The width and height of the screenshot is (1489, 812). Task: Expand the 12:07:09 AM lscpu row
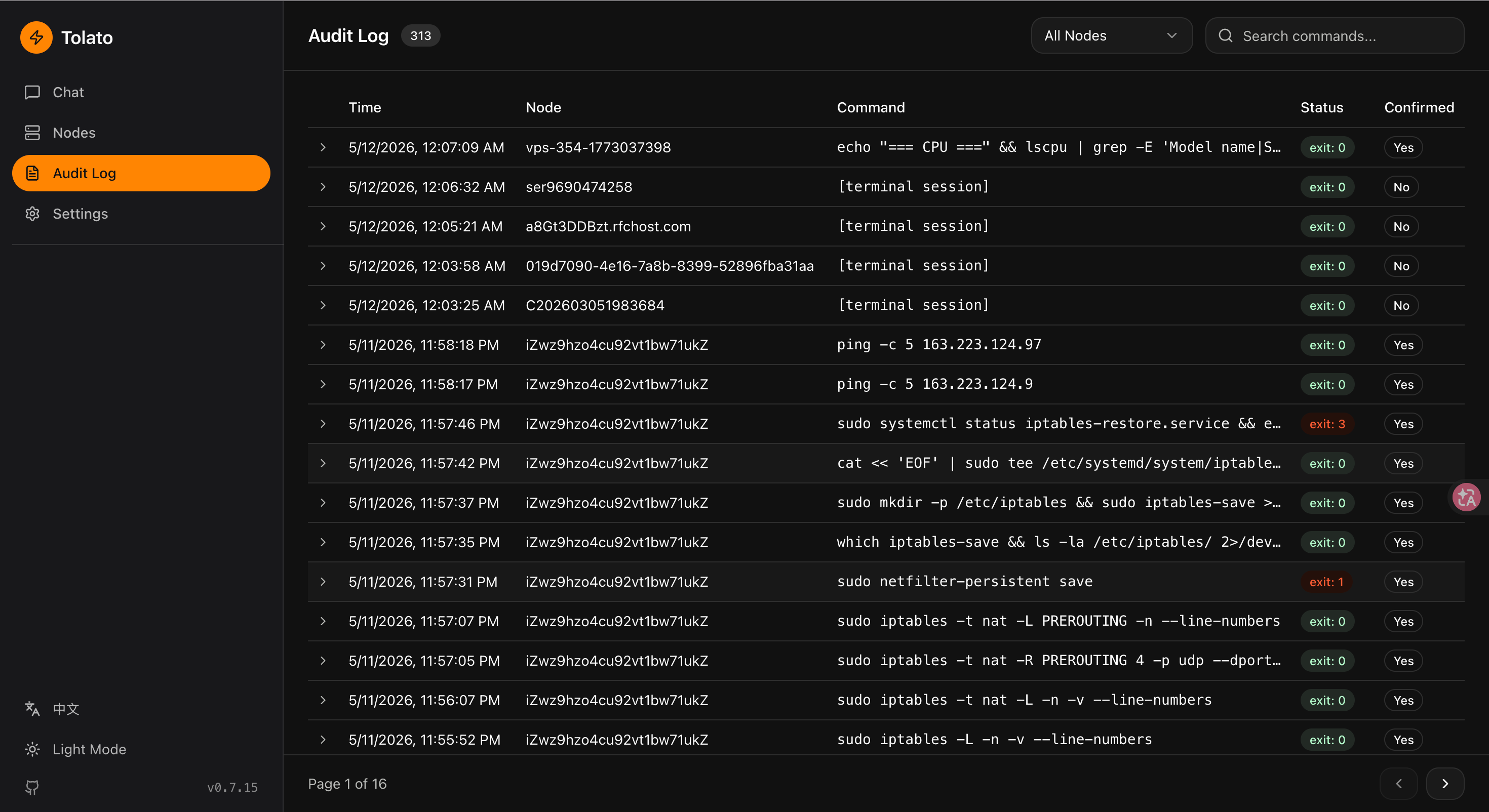323,148
